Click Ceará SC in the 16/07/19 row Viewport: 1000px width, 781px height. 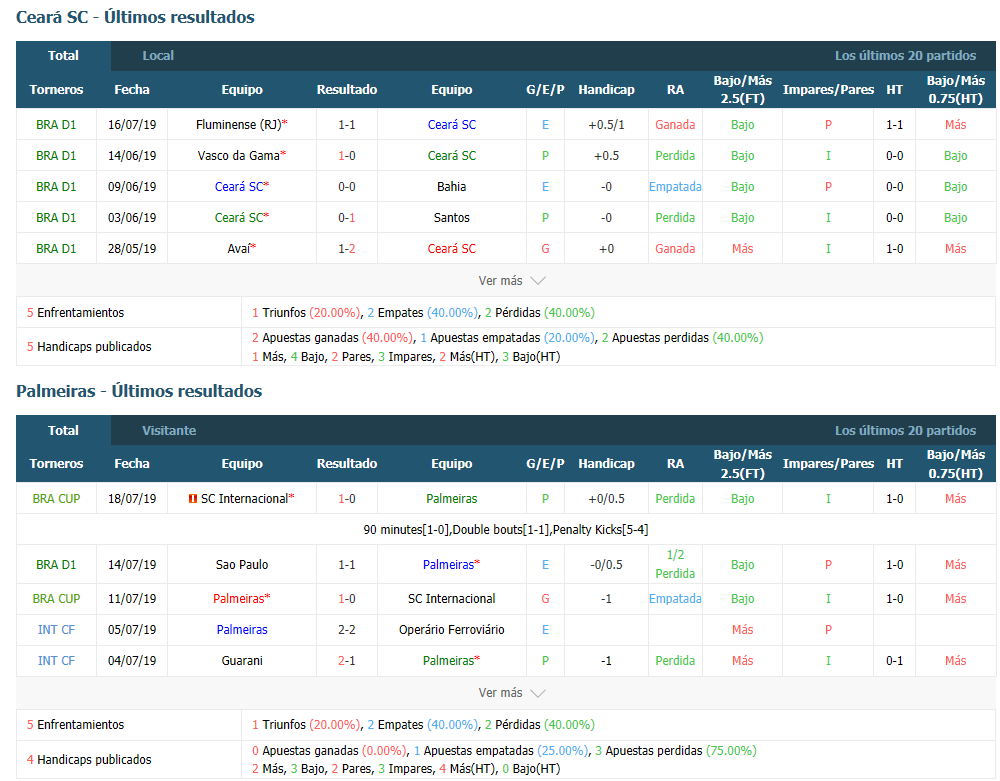pyautogui.click(x=452, y=124)
